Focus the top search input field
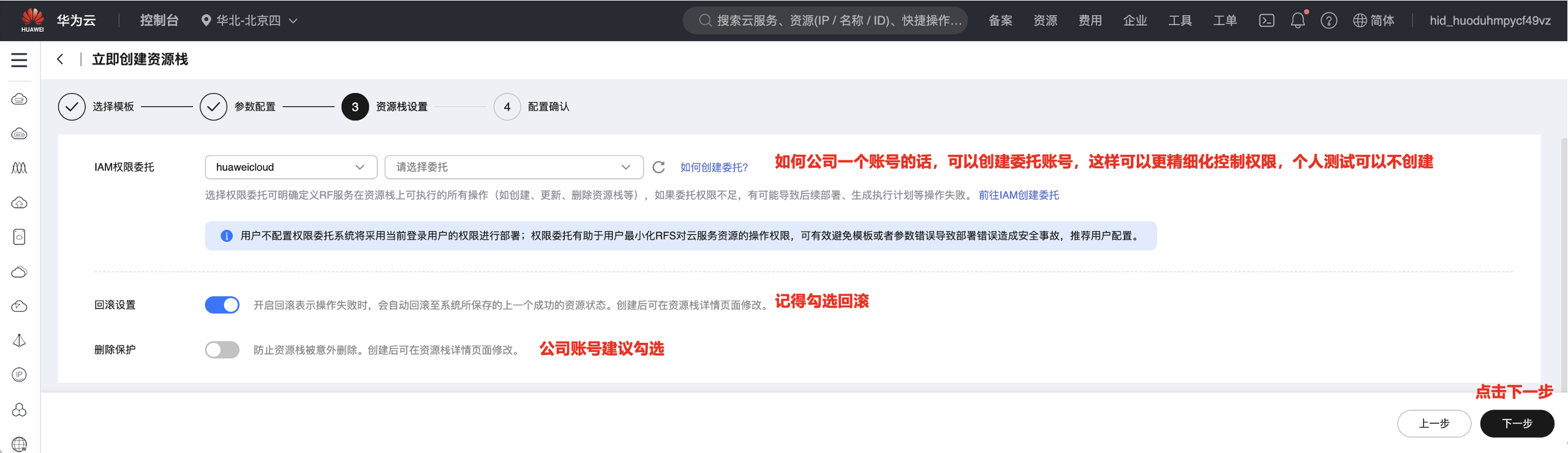Viewport: 1568px width, 453px height. (824, 21)
